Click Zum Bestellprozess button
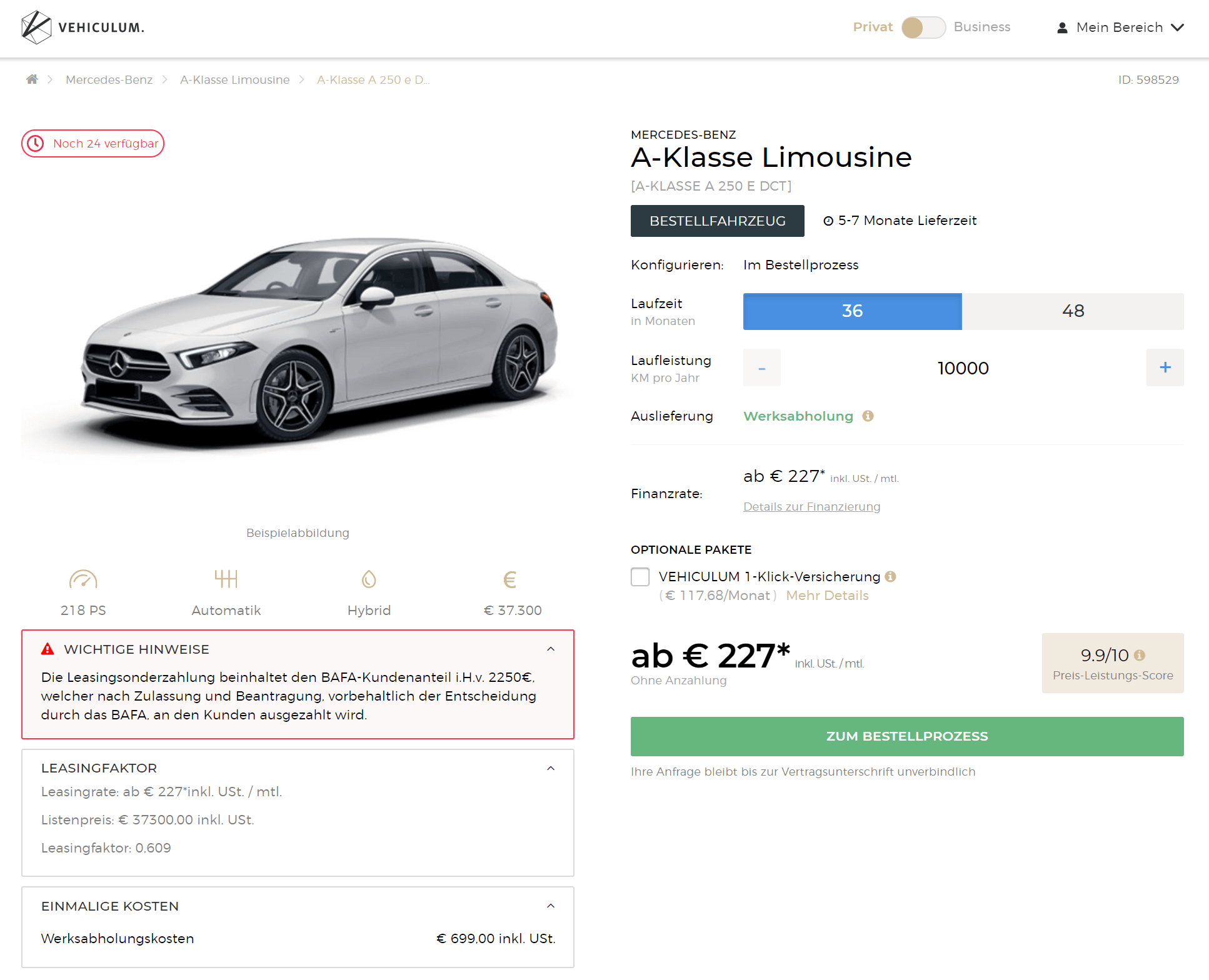The image size is (1209, 980). pyautogui.click(x=907, y=736)
